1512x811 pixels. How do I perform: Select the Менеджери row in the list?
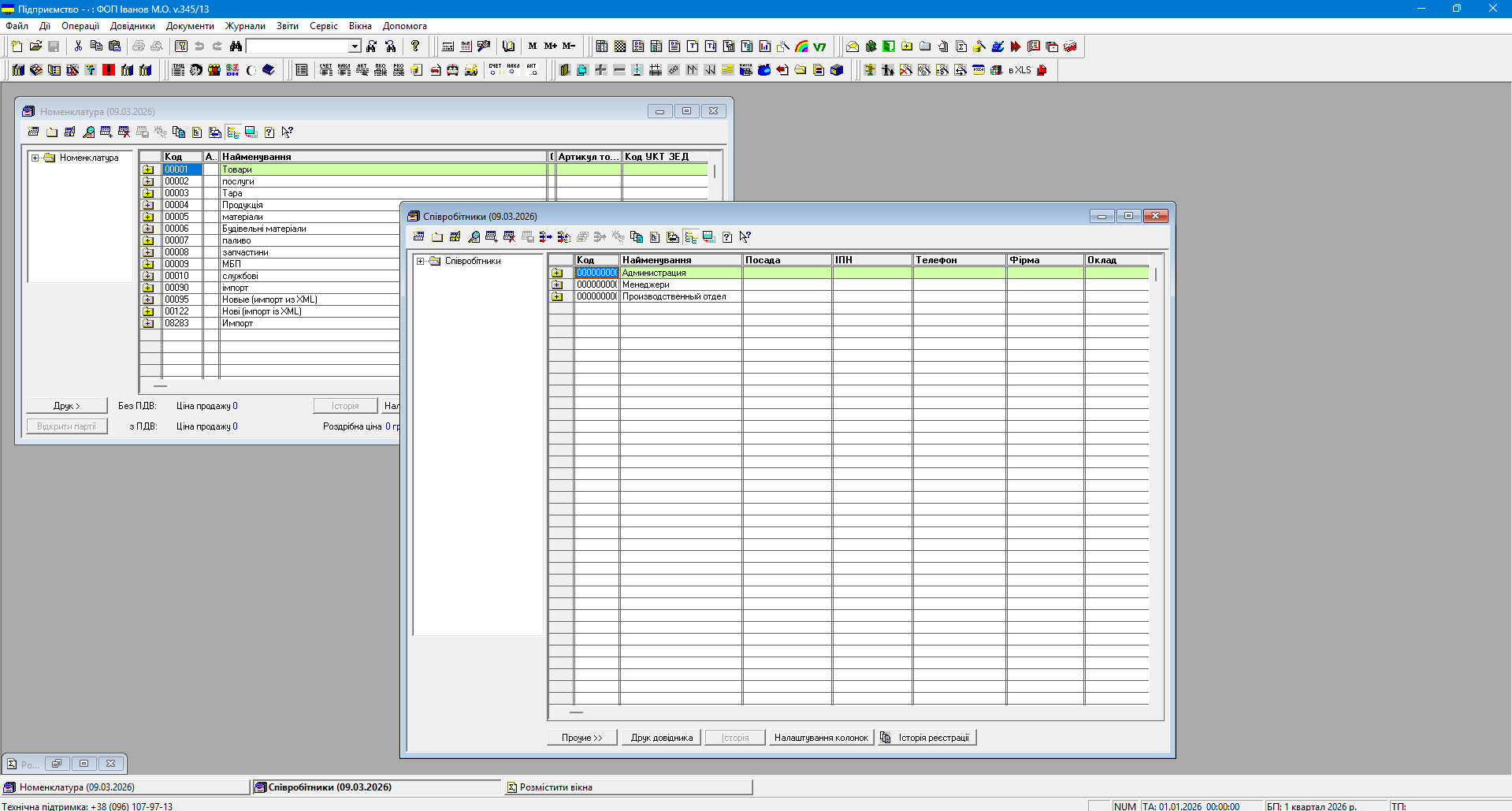pos(646,285)
